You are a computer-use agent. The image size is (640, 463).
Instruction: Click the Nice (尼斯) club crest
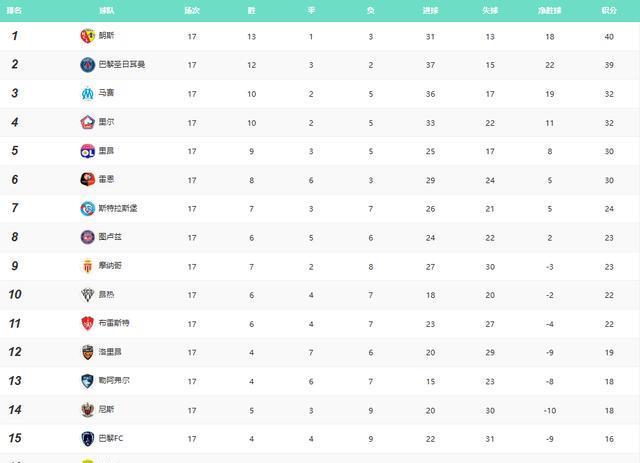pyautogui.click(x=87, y=409)
